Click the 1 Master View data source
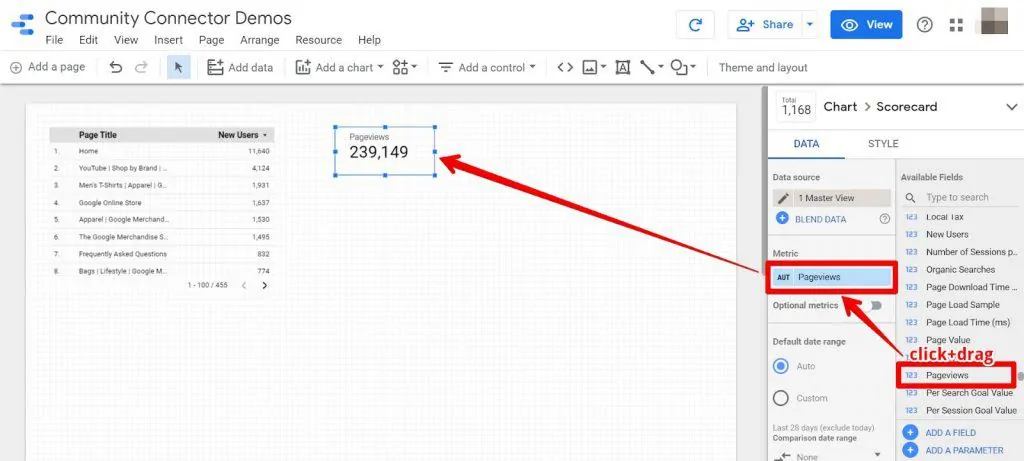The height and width of the screenshot is (461, 1024). point(832,198)
